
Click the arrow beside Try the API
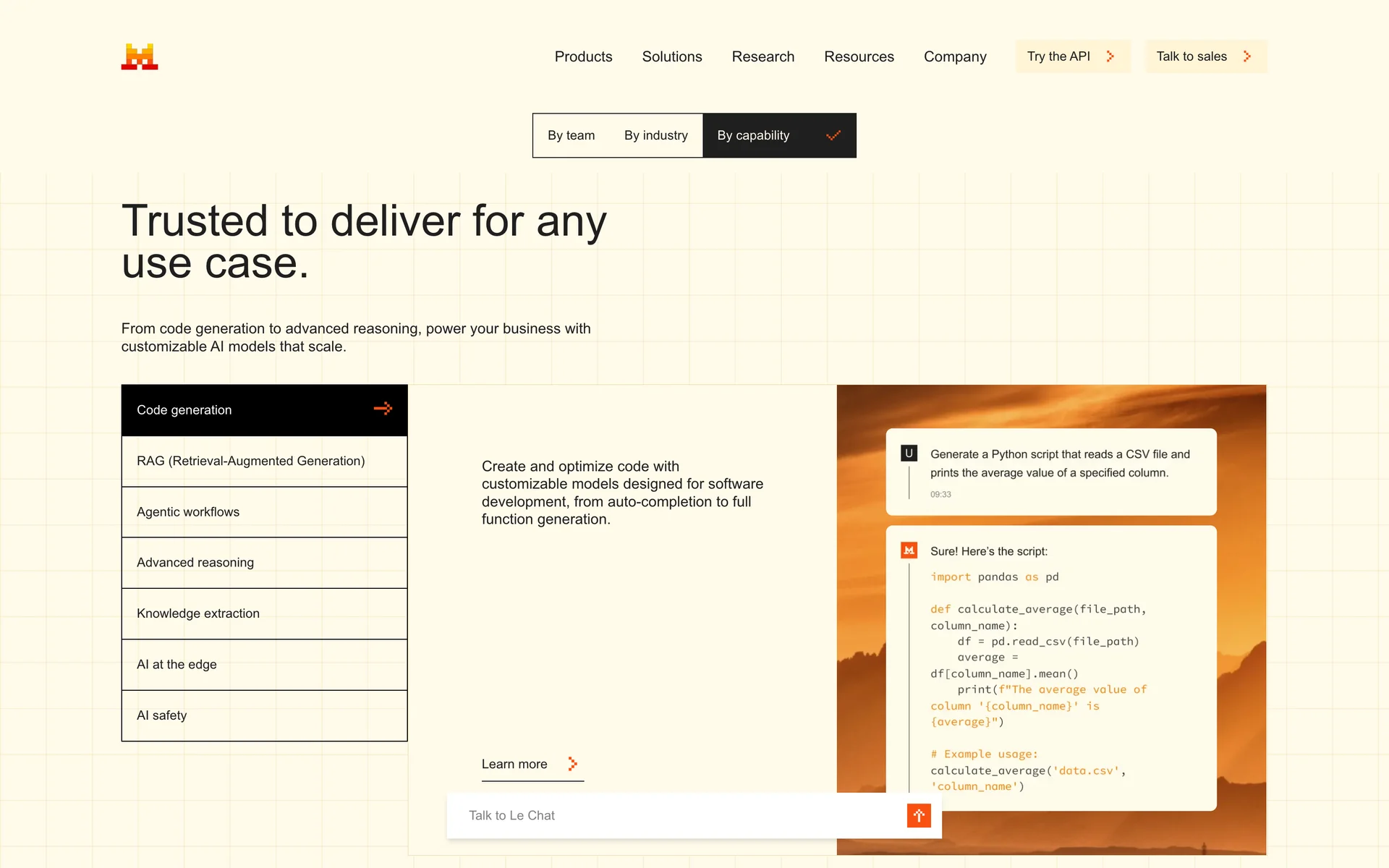coord(1110,56)
